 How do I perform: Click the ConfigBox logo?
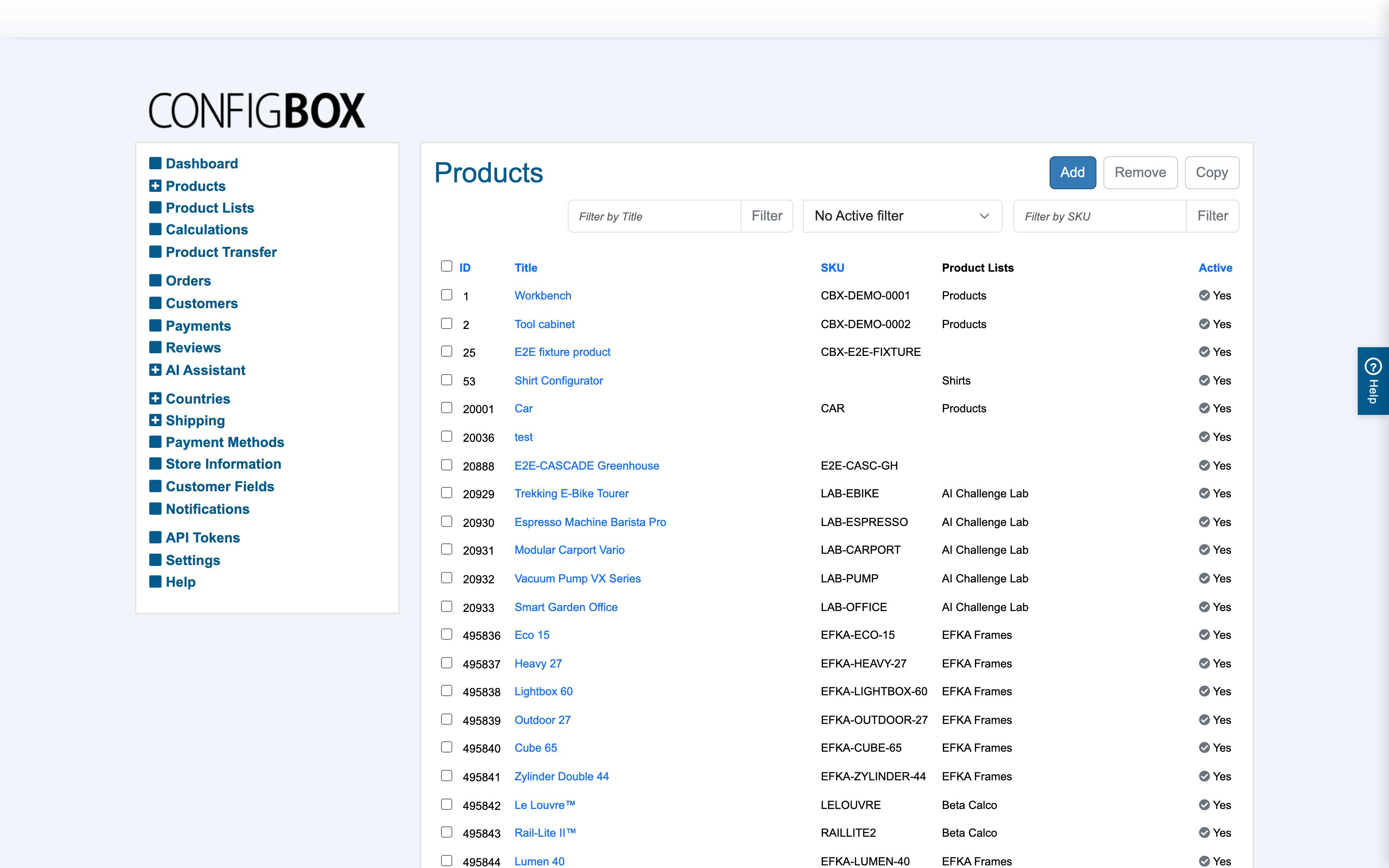point(257,110)
